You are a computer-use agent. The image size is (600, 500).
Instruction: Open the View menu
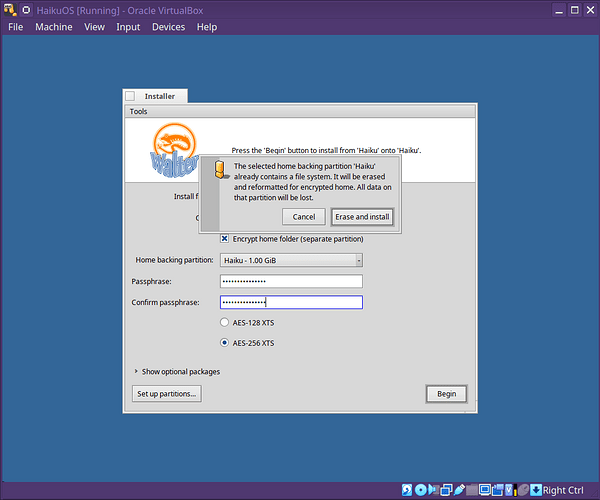point(95,27)
